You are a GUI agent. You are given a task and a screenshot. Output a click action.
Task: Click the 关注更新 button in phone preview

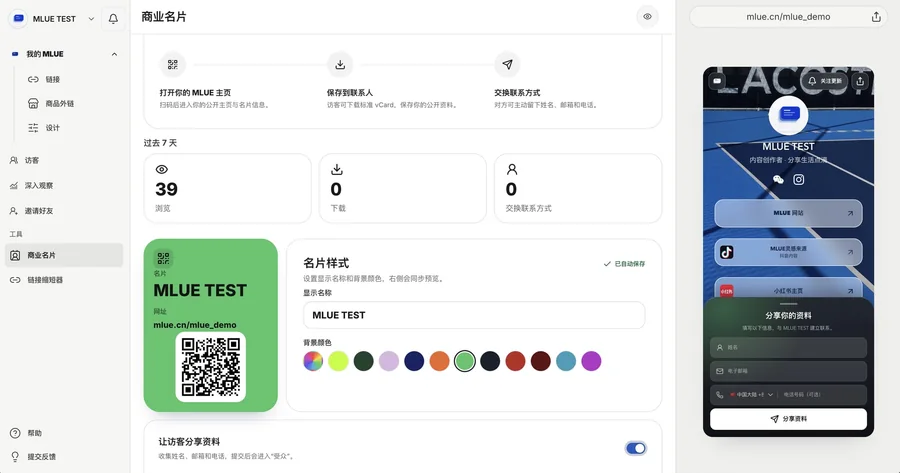point(824,81)
